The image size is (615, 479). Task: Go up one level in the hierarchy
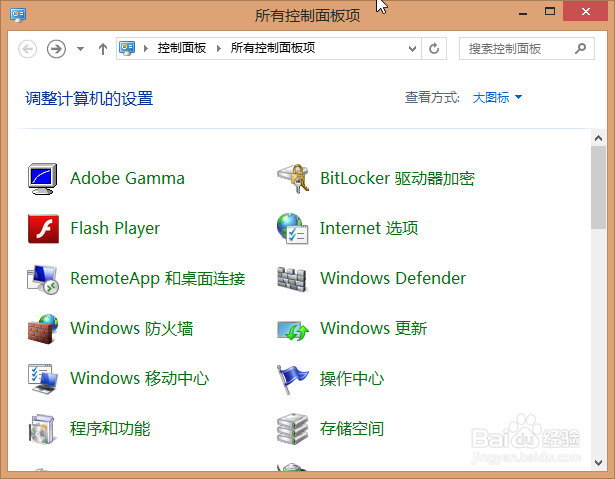point(103,49)
